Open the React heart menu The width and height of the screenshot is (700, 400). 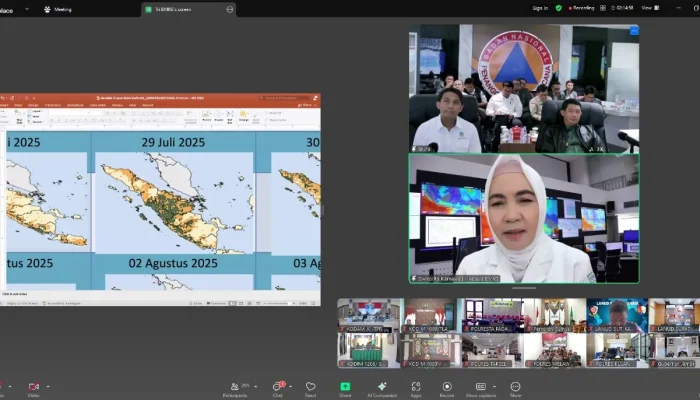coord(310,389)
